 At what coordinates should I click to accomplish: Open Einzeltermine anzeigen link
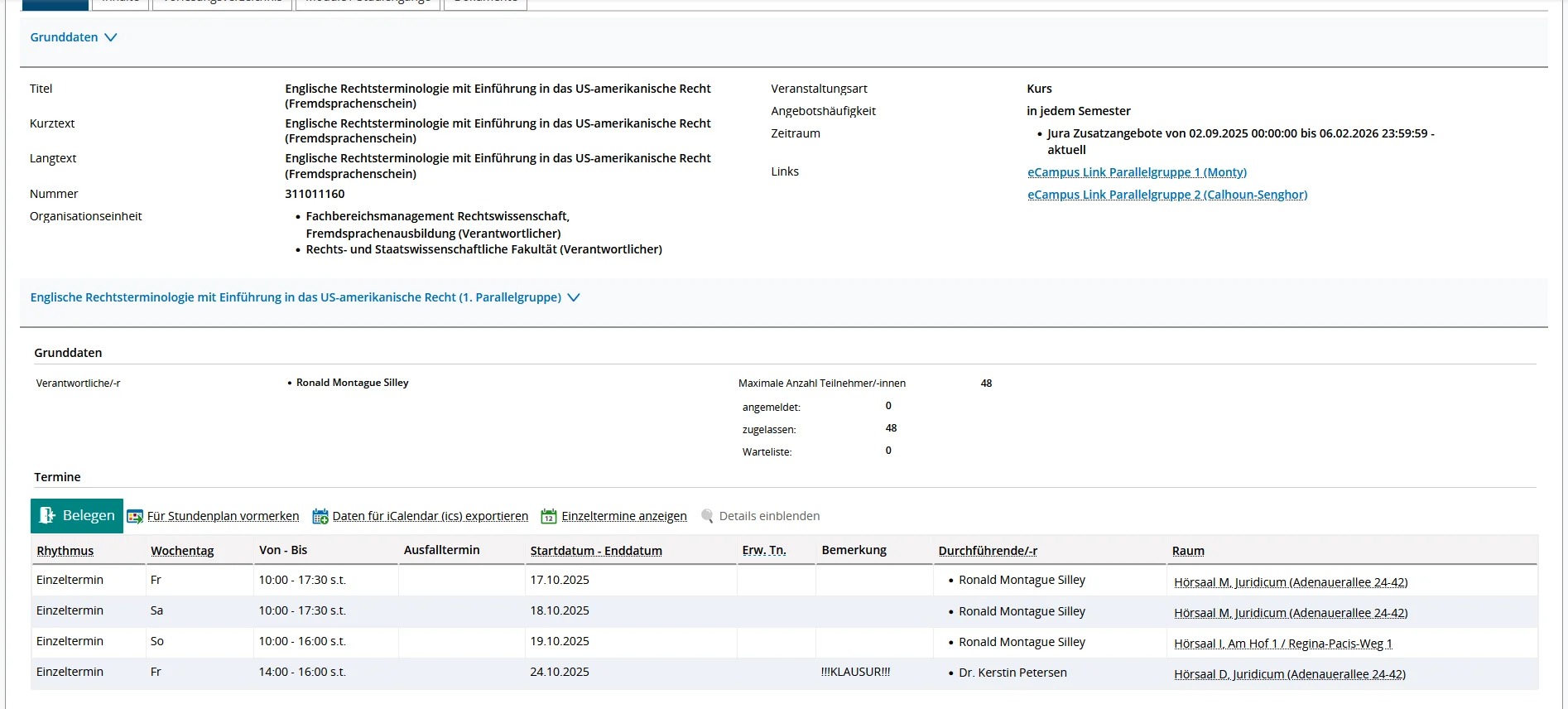[x=624, y=516]
